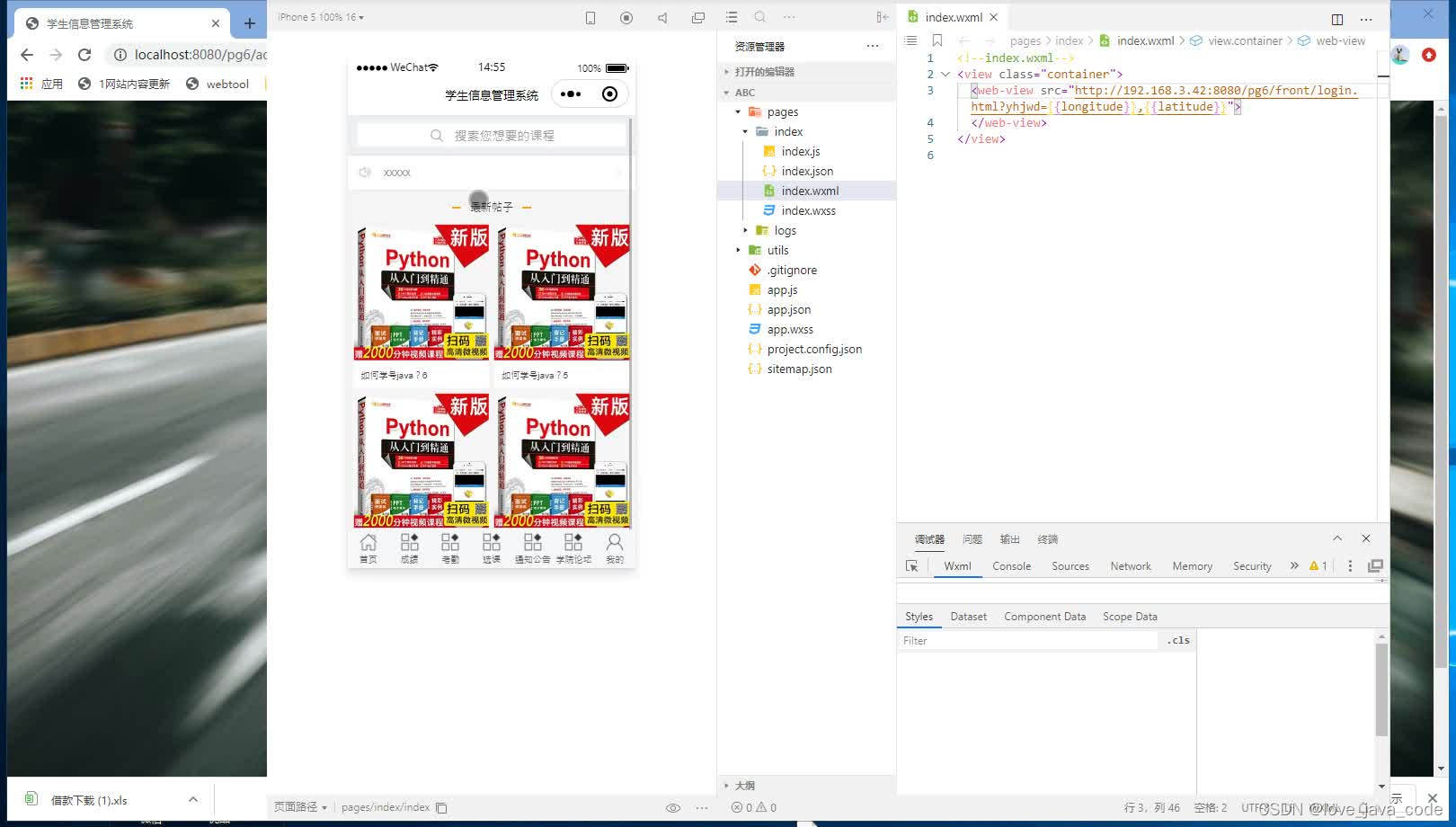Screen dimensions: 1456x827
Task: Click the element inspector arrow icon in debugger
Action: point(912,566)
